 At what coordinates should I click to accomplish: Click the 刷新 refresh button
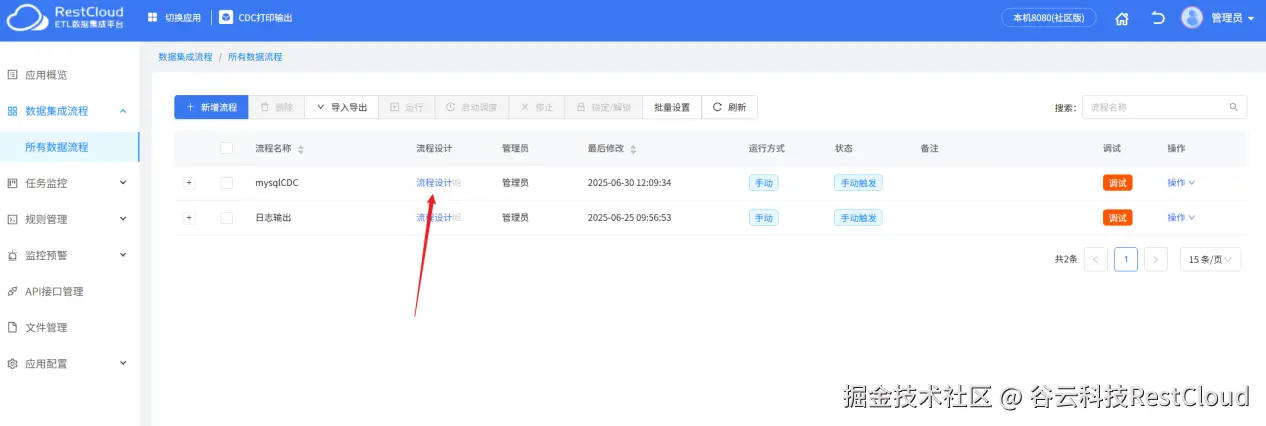[730, 107]
